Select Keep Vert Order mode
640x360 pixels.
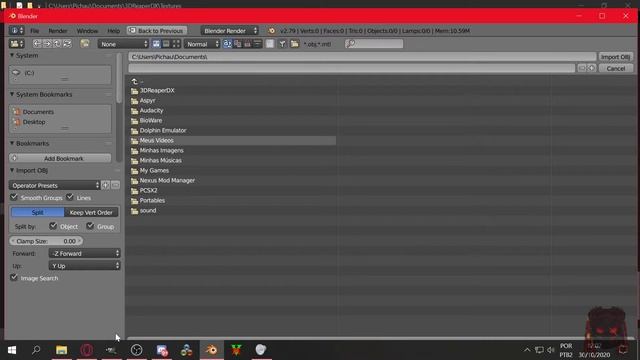91,212
